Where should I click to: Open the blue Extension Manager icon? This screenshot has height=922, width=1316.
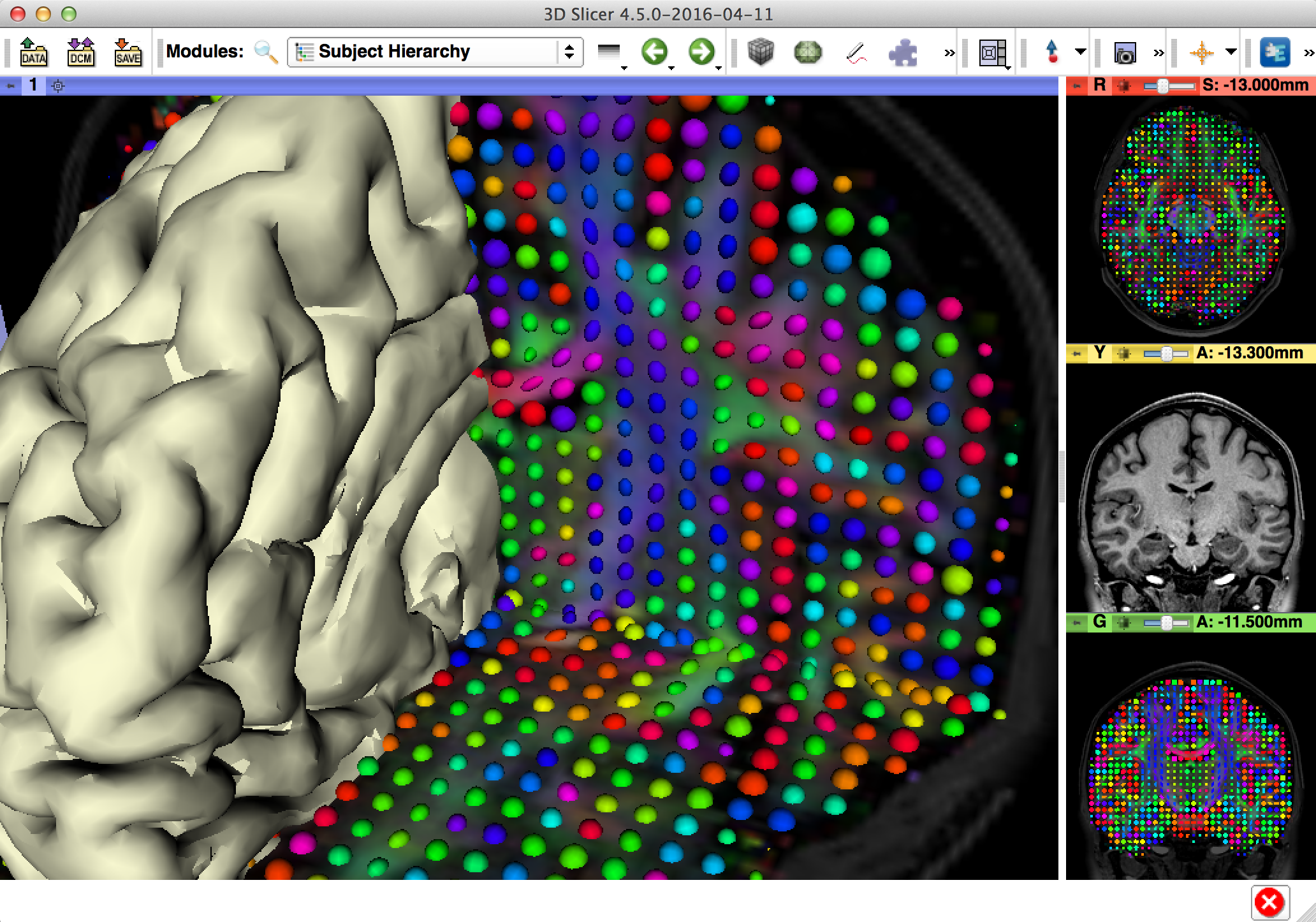(x=1275, y=52)
